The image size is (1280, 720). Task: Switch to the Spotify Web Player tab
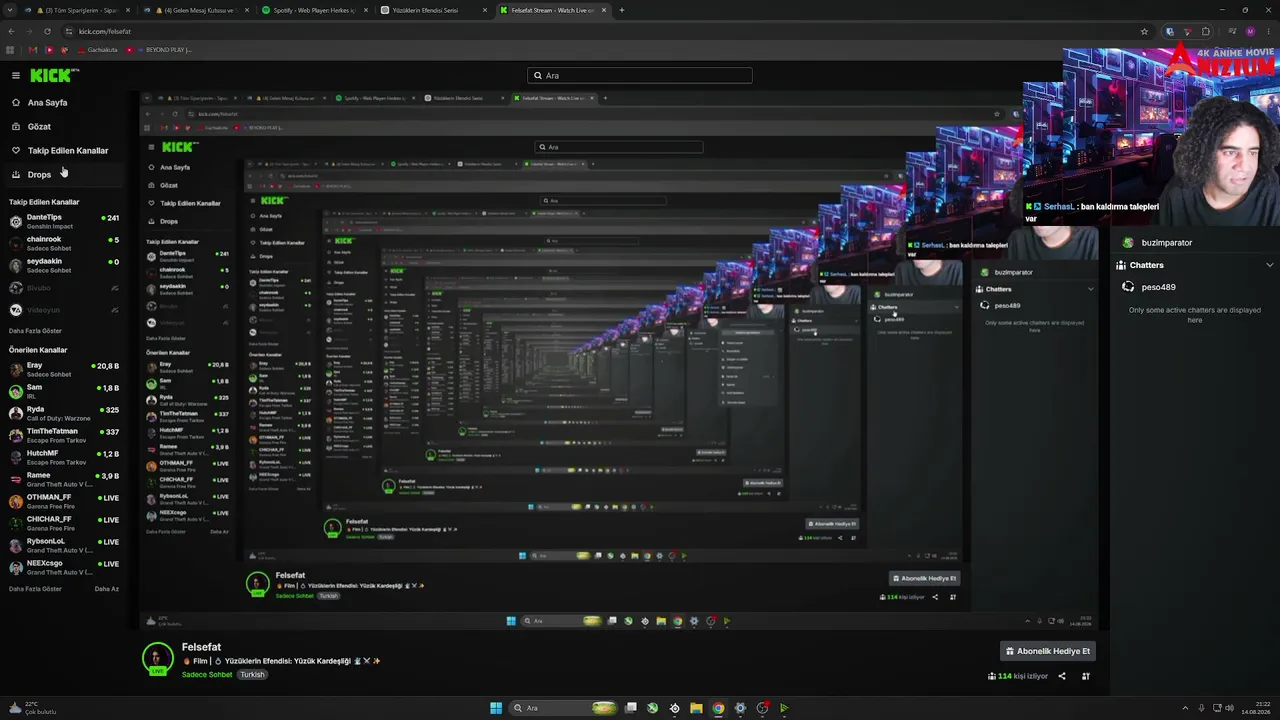point(314,10)
